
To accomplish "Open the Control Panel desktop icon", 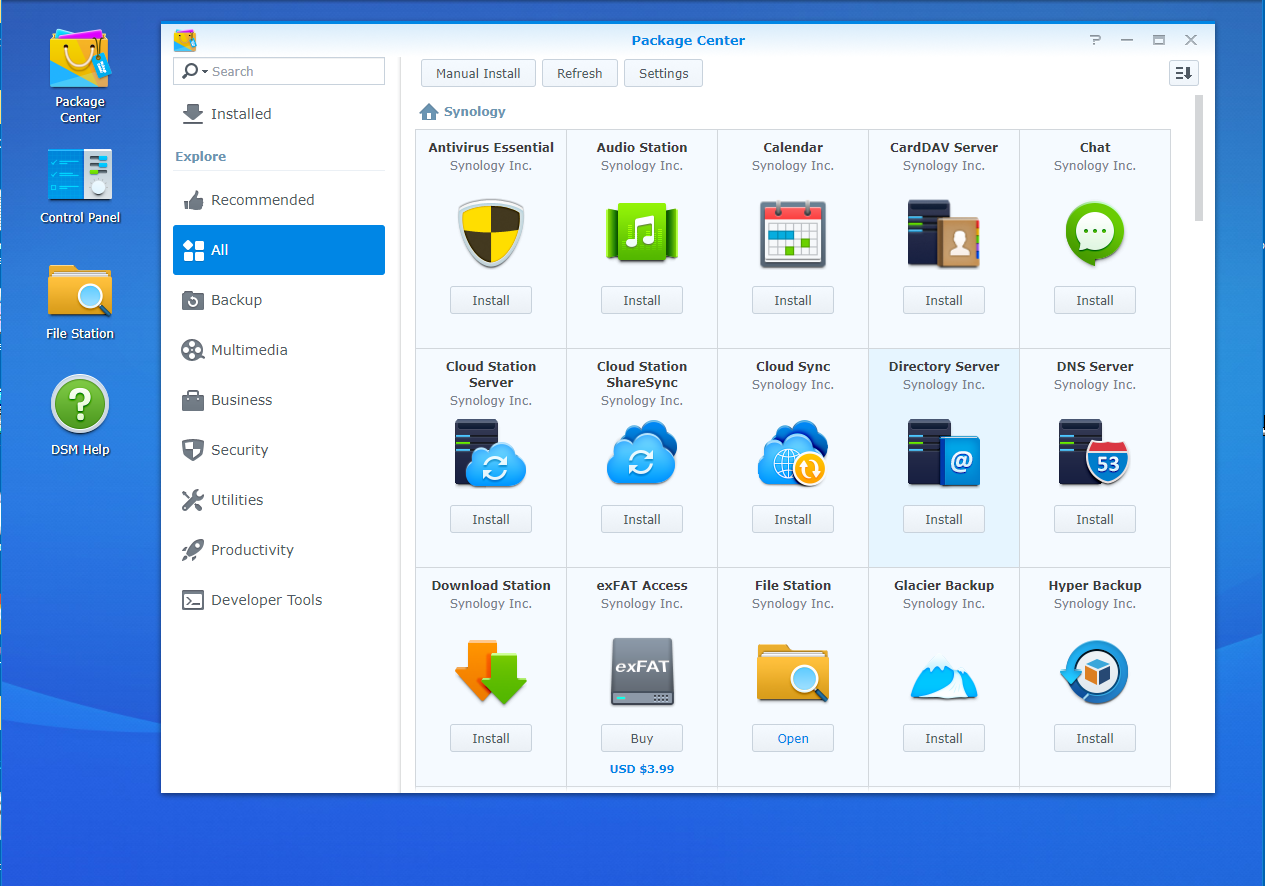I will tap(80, 177).
